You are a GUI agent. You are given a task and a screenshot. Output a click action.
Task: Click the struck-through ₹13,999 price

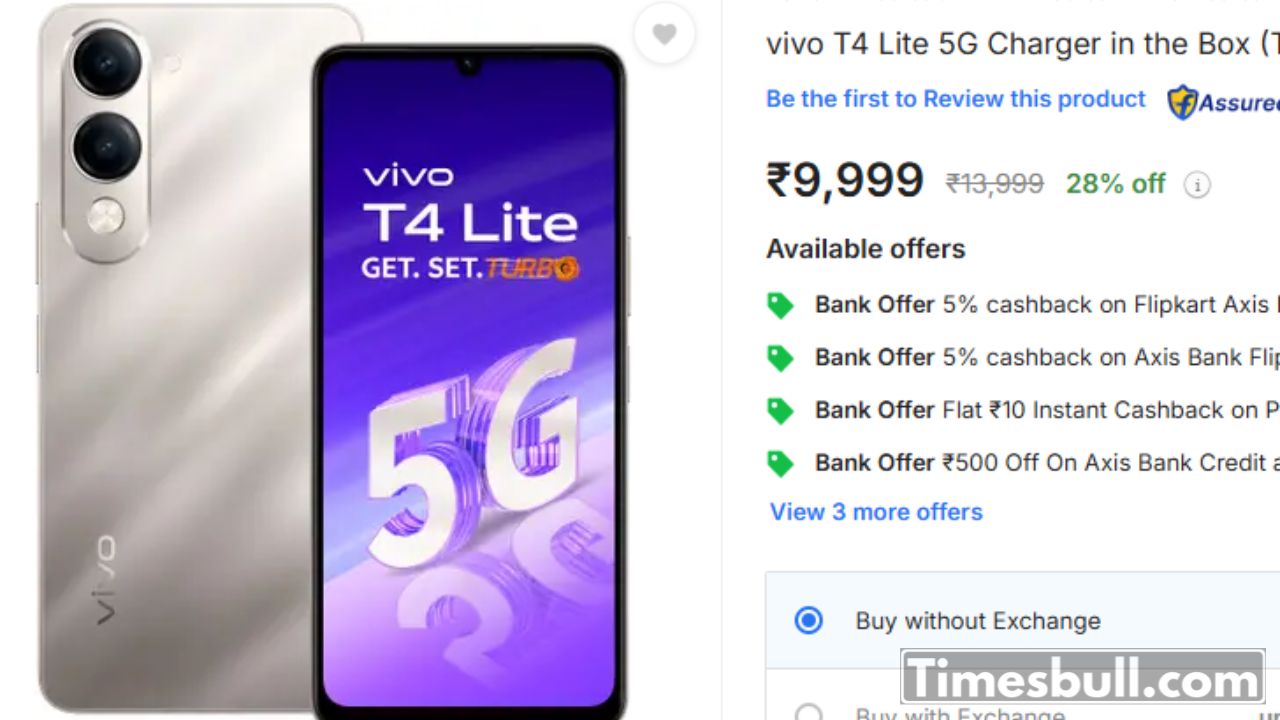pos(995,184)
